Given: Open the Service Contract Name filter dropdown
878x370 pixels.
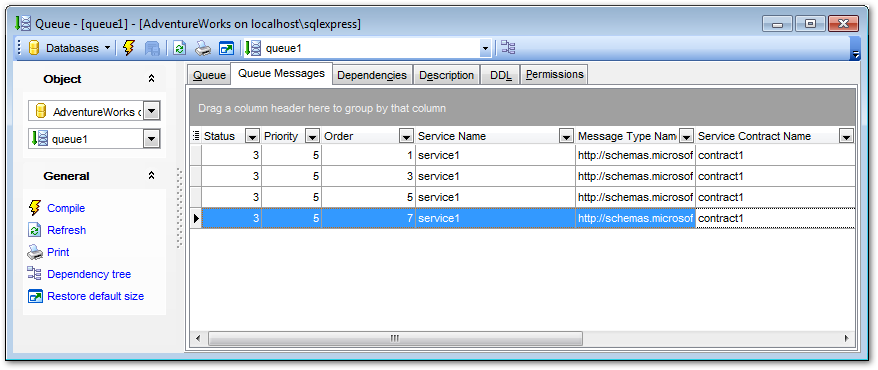Looking at the screenshot, I should [846, 136].
